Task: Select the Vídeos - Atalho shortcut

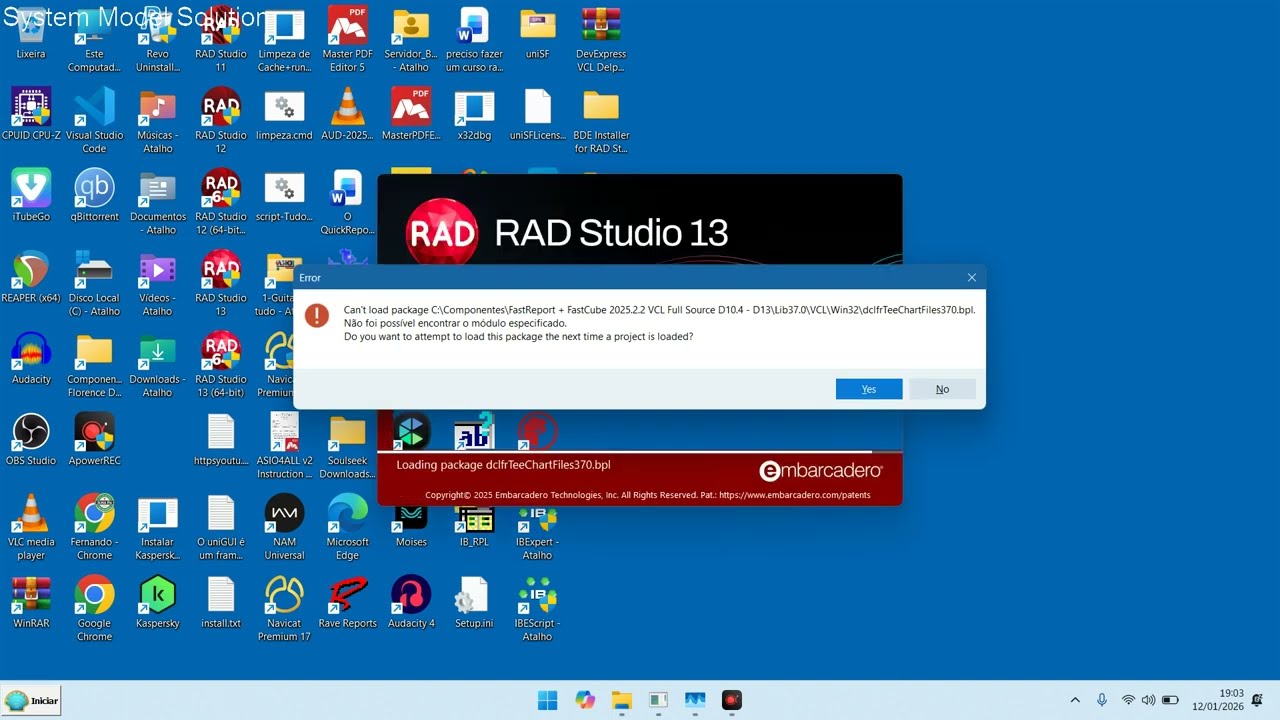Action: pos(157,283)
